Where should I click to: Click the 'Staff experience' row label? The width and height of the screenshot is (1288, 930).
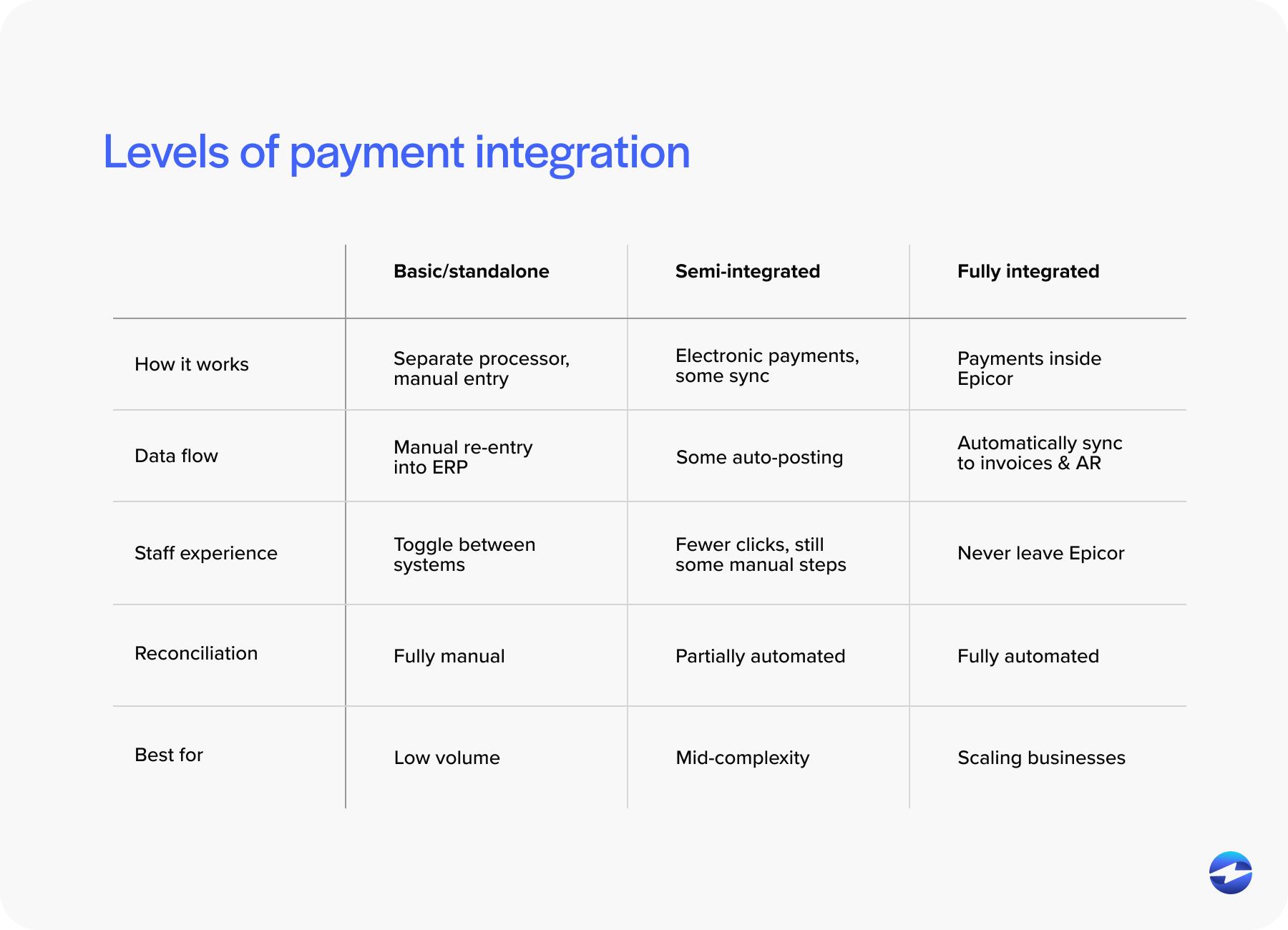click(x=206, y=553)
